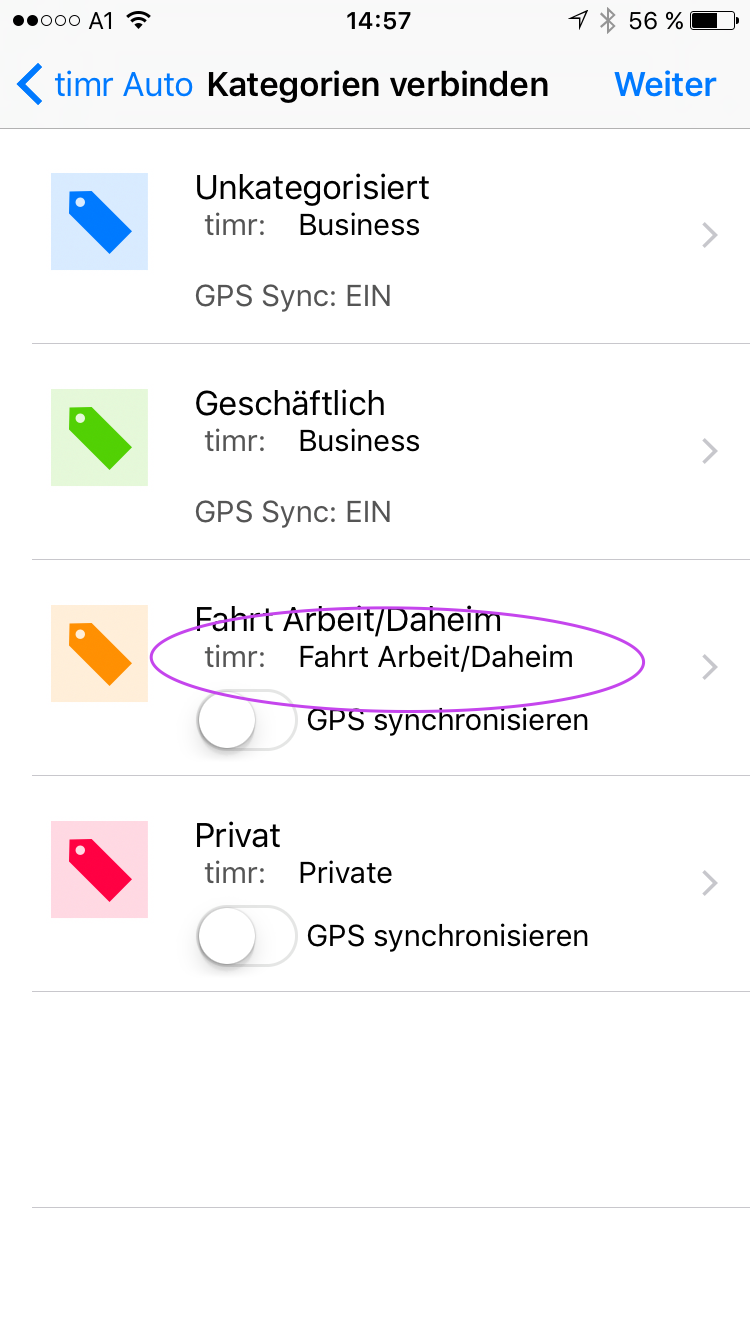
Task: Tap the green Geschäftlich tag icon
Action: (99, 437)
